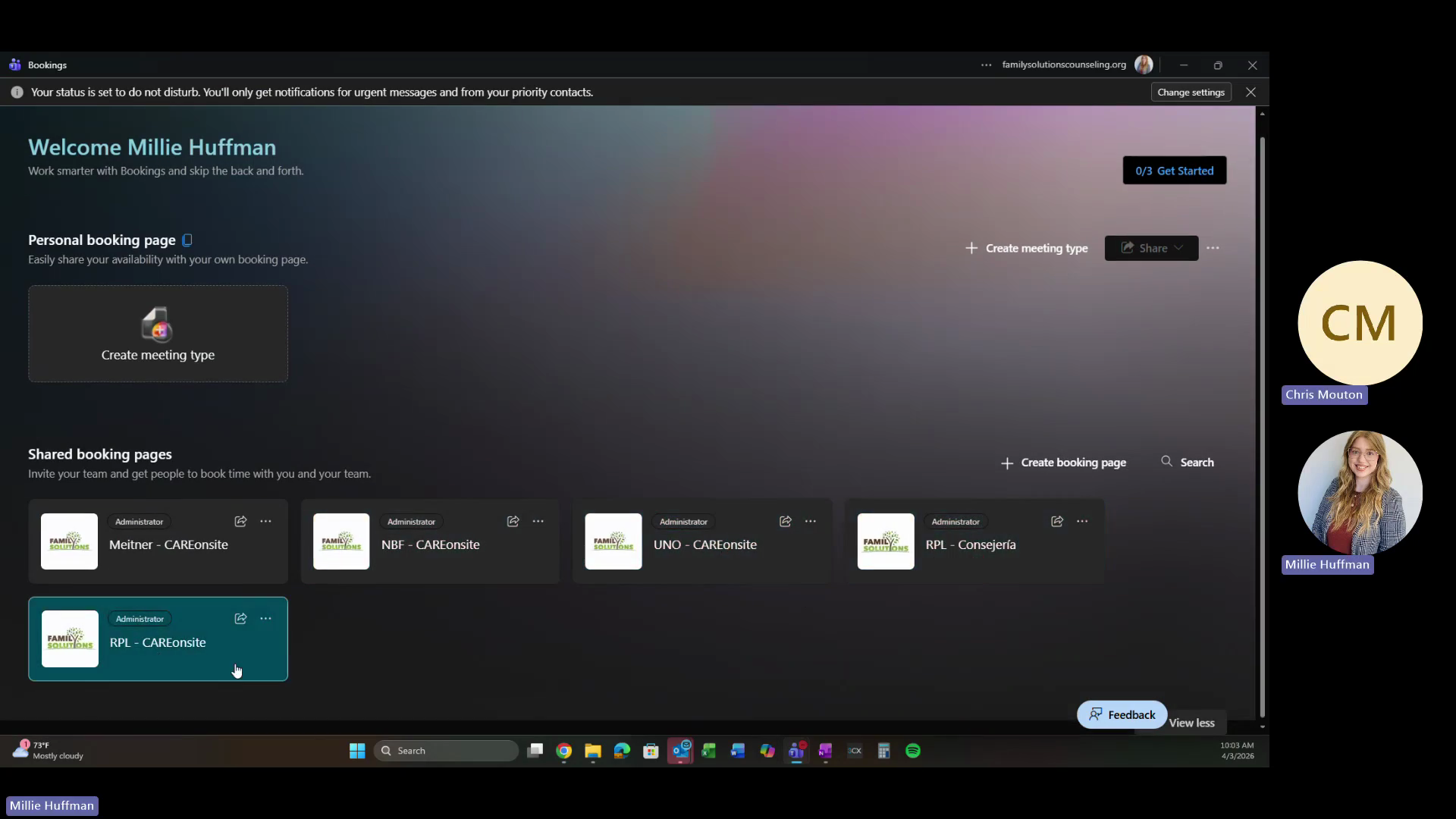Launch Google Chrome from taskbar
The height and width of the screenshot is (819, 1456).
point(563,751)
